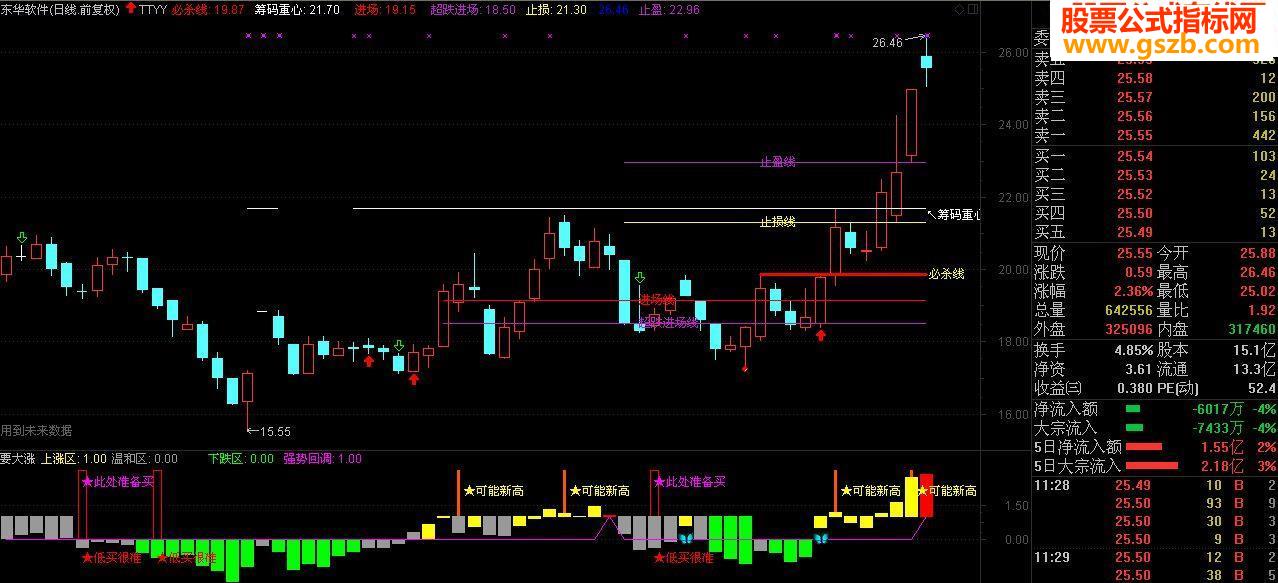Click the 止损线 label on the chart

pyautogui.click(x=777, y=222)
